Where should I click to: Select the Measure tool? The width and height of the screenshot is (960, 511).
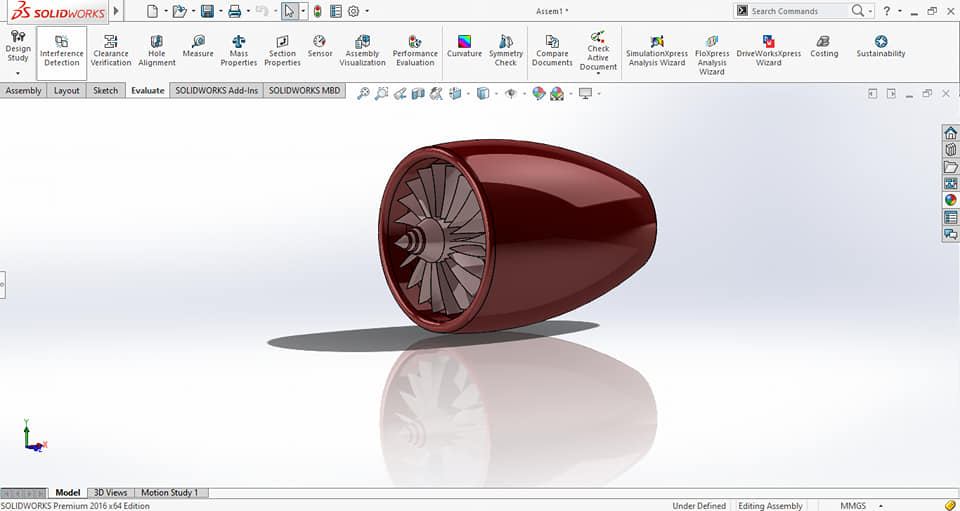[198, 46]
